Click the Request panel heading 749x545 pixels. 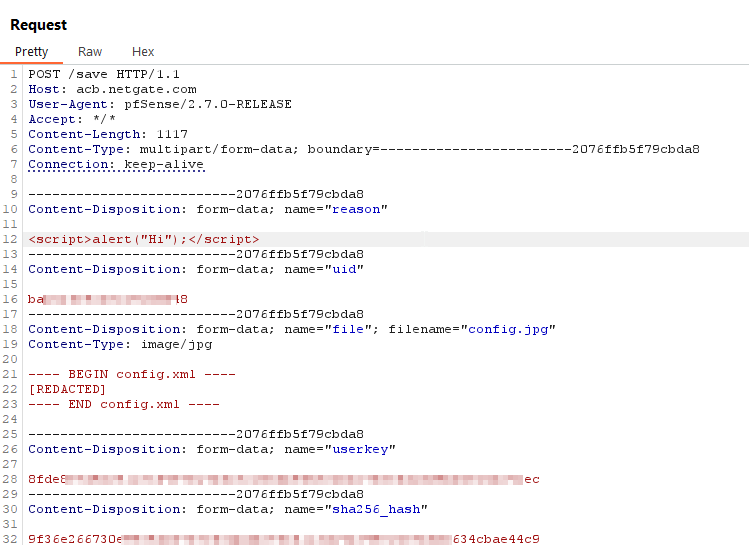[x=39, y=25]
